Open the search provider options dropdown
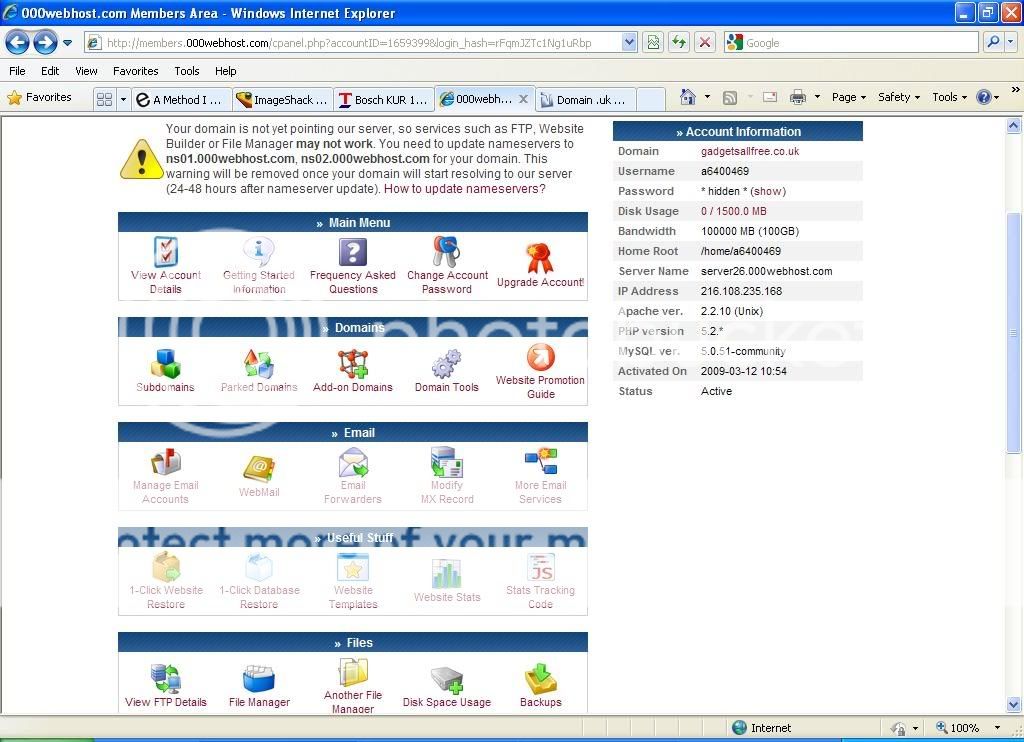The width and height of the screenshot is (1024, 742). [x=1010, y=43]
